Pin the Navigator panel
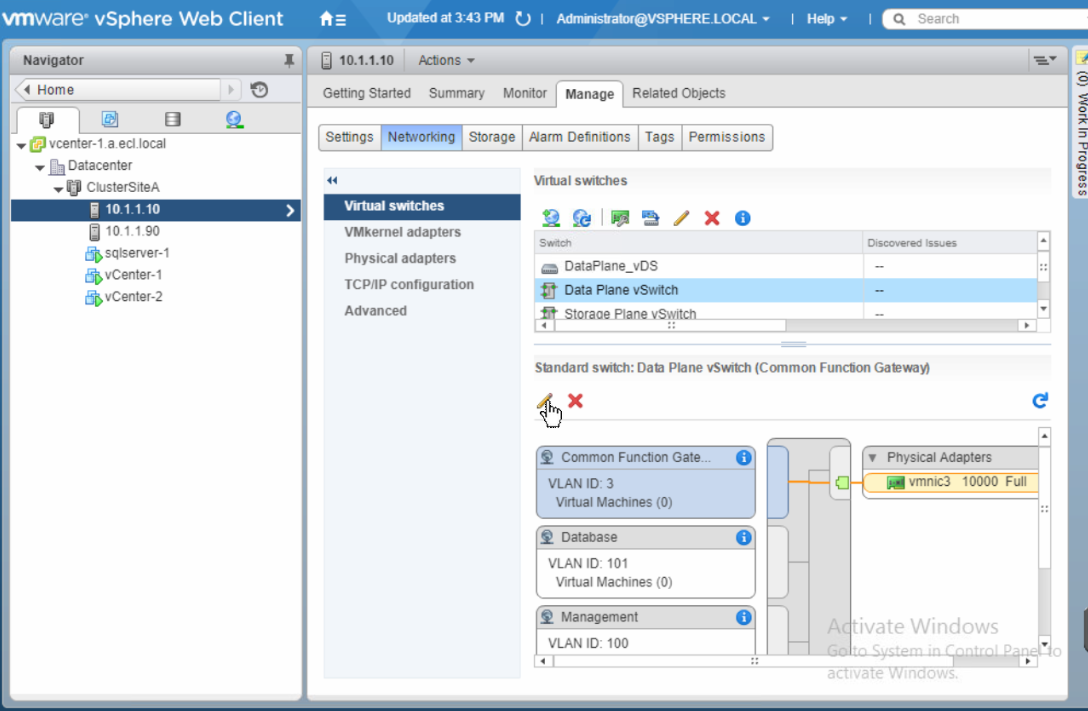 click(289, 61)
